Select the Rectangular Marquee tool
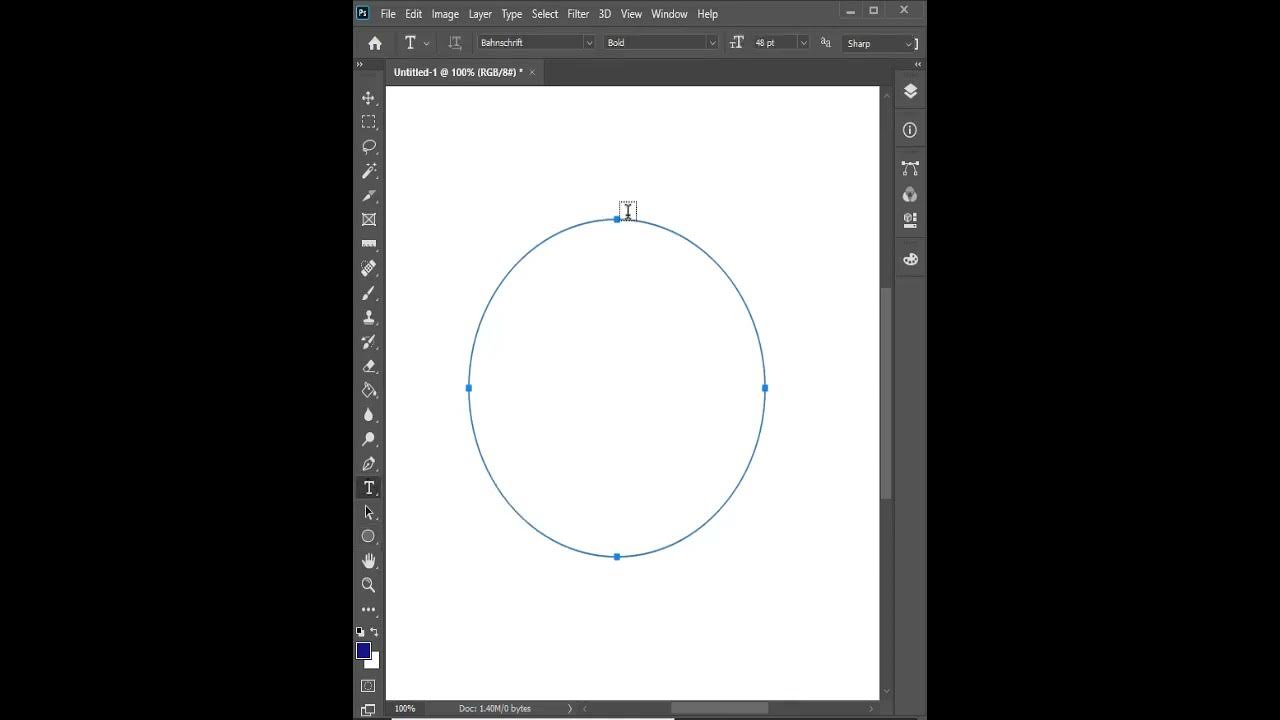Image resolution: width=1280 pixels, height=720 pixels. pyautogui.click(x=369, y=122)
